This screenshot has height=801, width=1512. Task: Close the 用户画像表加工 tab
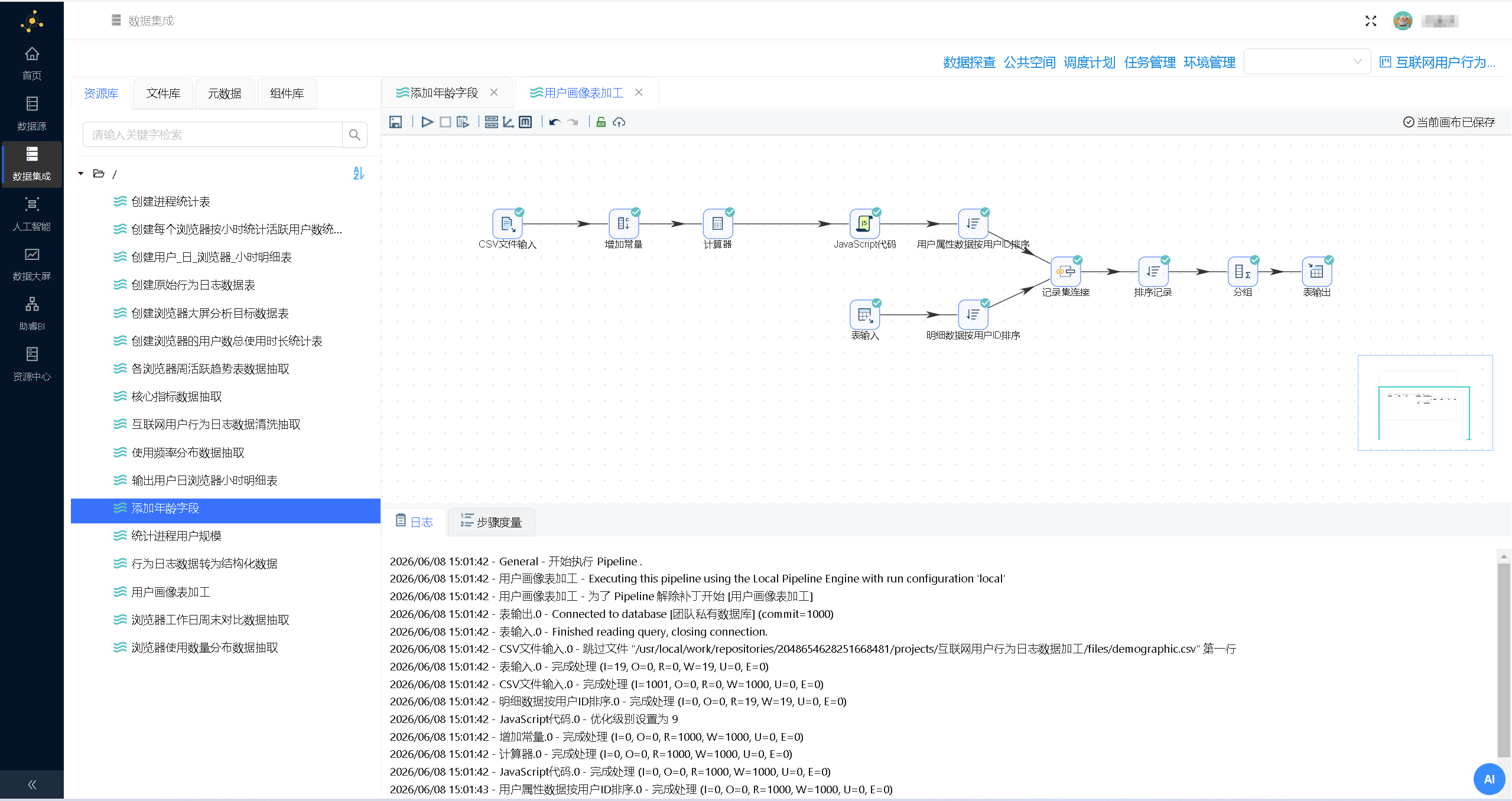click(x=639, y=93)
